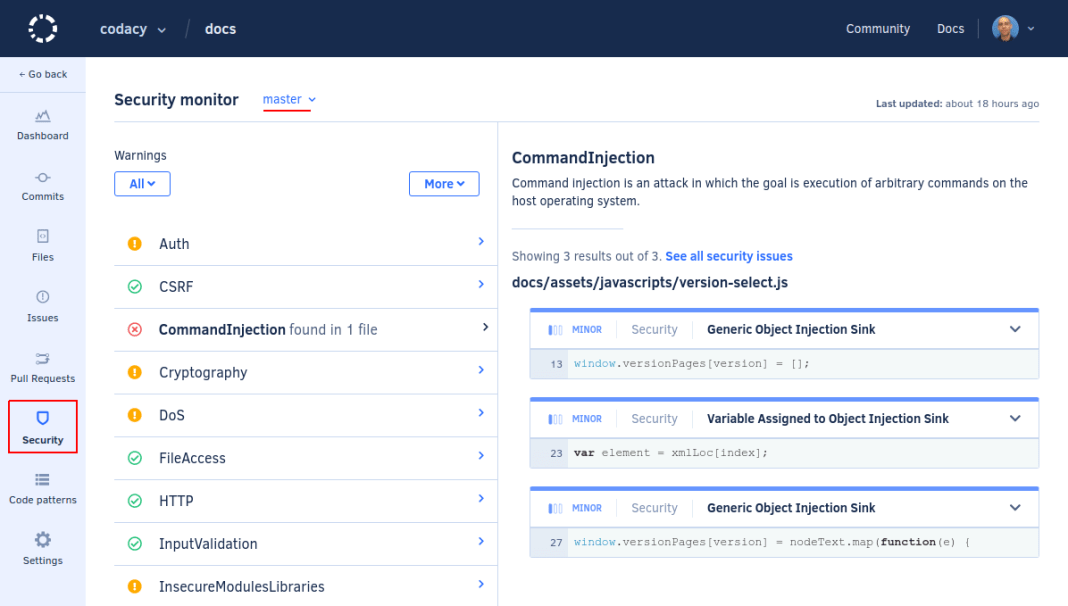
Task: Open Dashboard from the sidebar
Action: [x=42, y=125]
